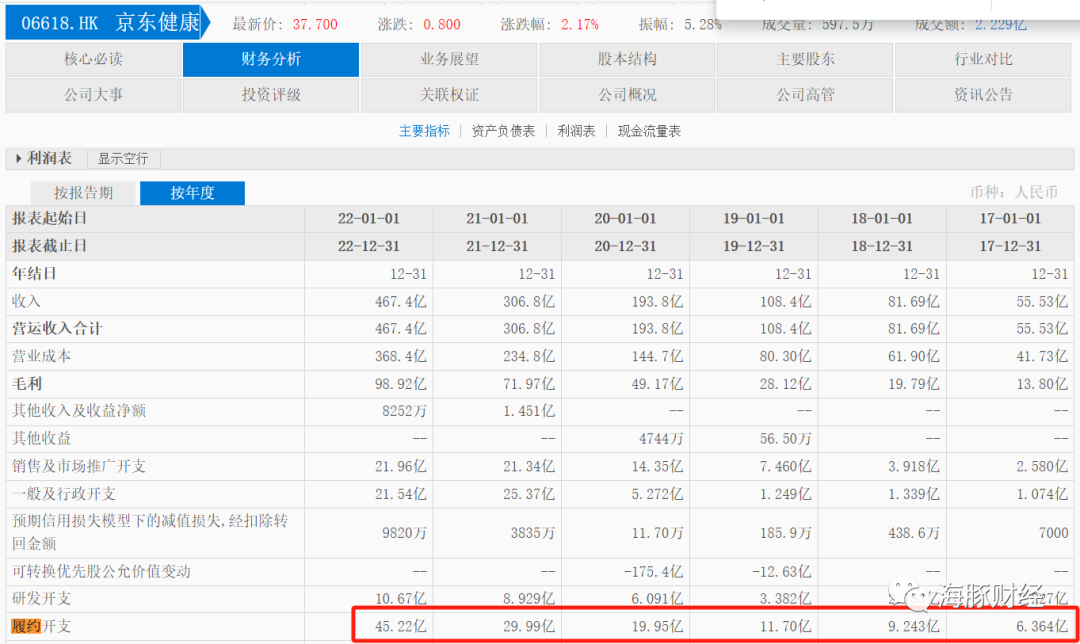Select the 销售及市场推广开支 row label
1080x644 pixels.
tap(79, 466)
